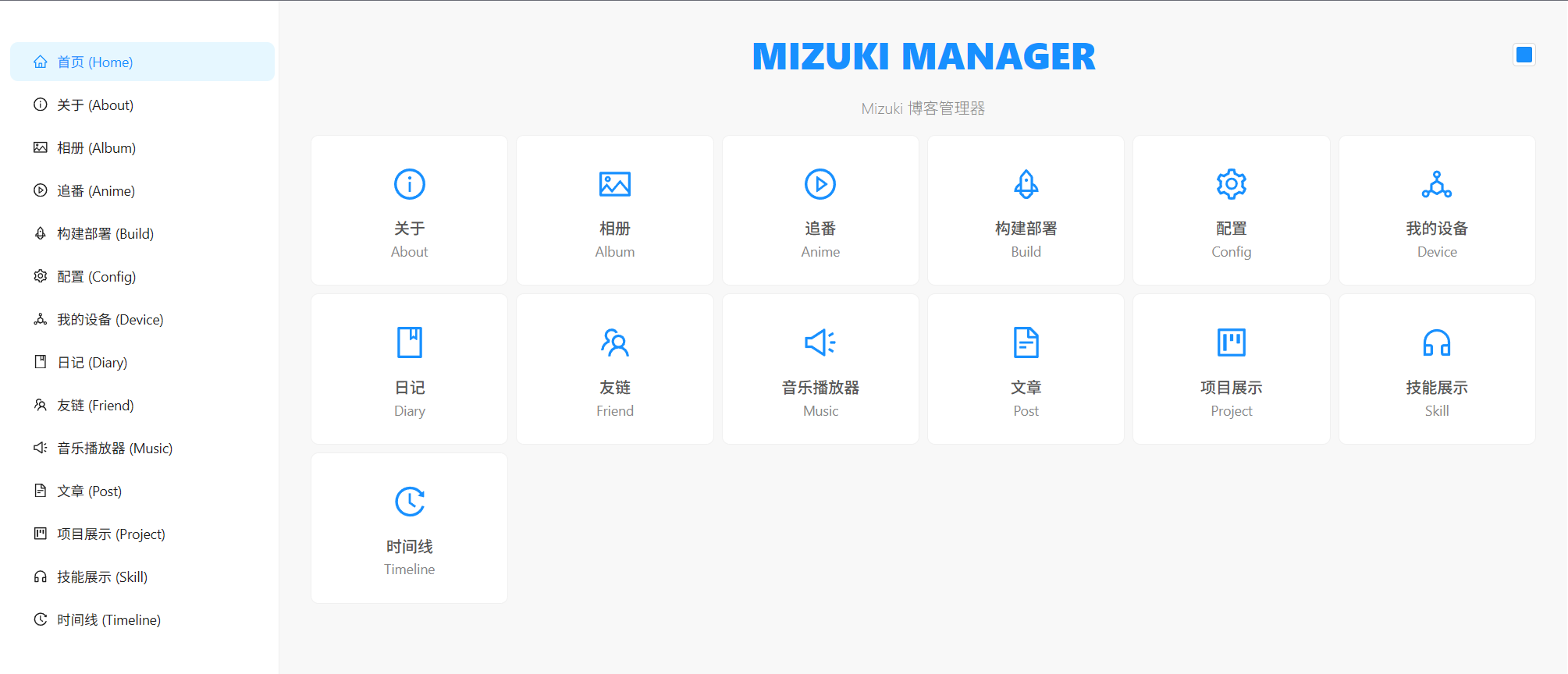
Task: Click the 相册 title on the Album card
Action: click(615, 229)
